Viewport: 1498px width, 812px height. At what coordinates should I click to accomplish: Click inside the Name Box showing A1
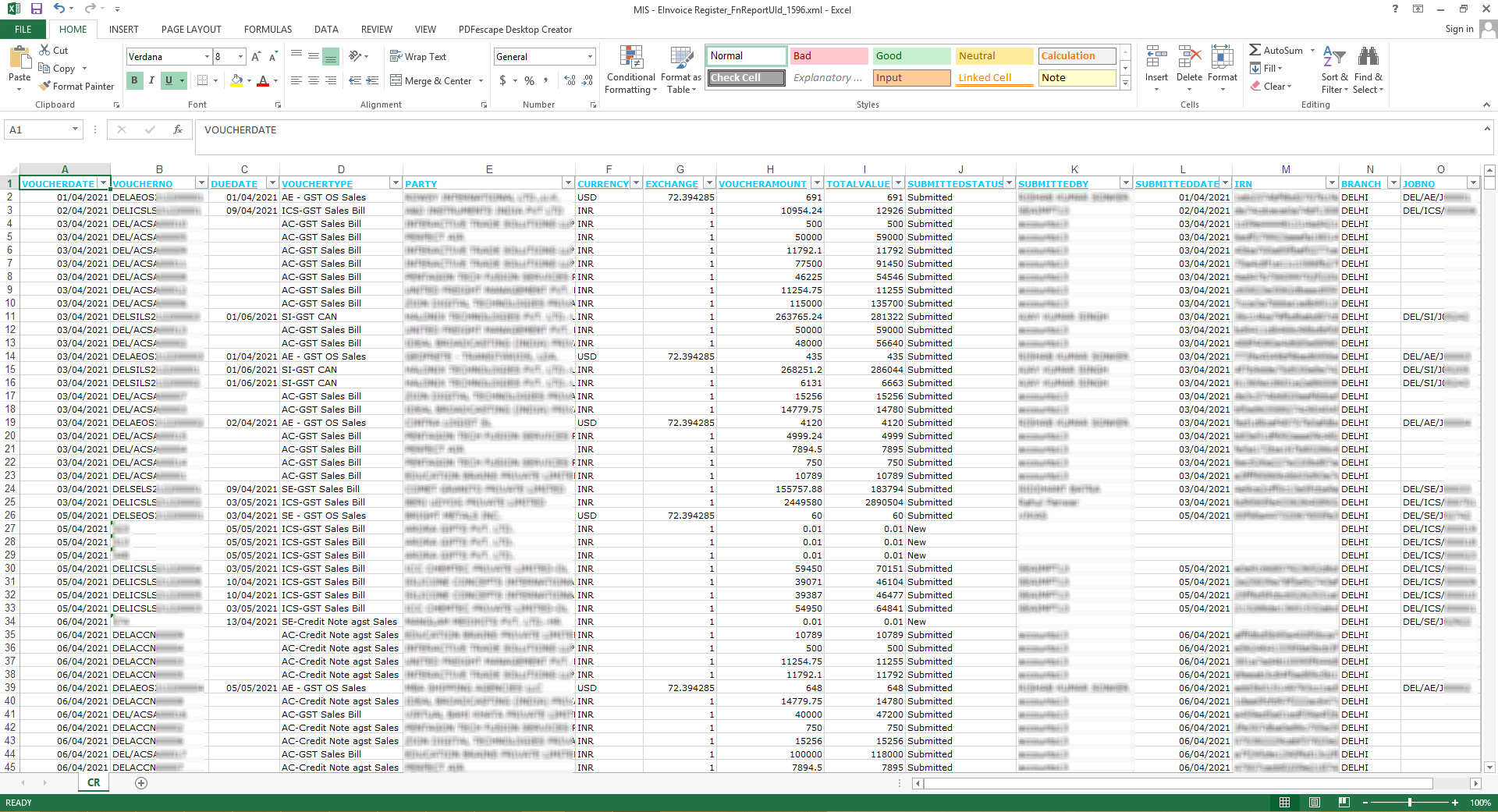pyautogui.click(x=37, y=130)
